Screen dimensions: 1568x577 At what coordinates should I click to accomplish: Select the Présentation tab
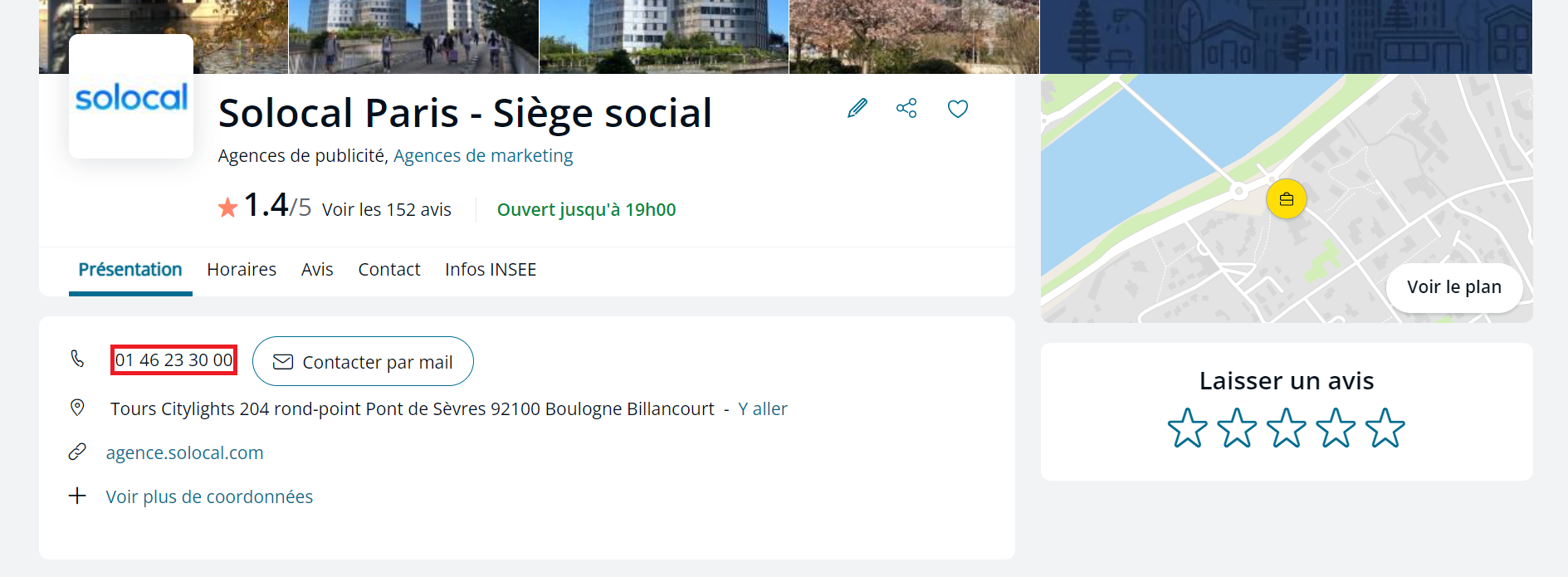pyautogui.click(x=130, y=270)
